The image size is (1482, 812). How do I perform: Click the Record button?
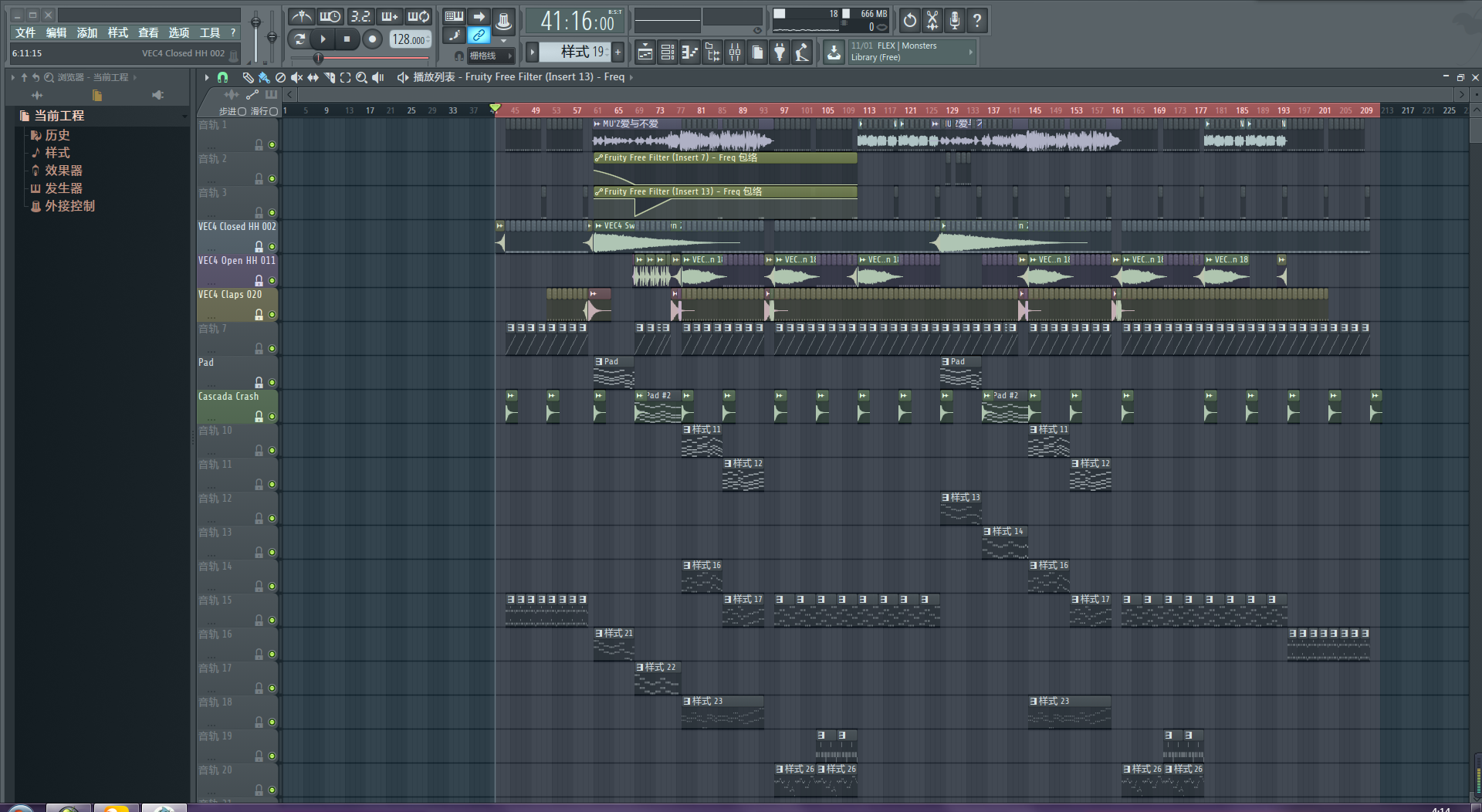click(372, 39)
